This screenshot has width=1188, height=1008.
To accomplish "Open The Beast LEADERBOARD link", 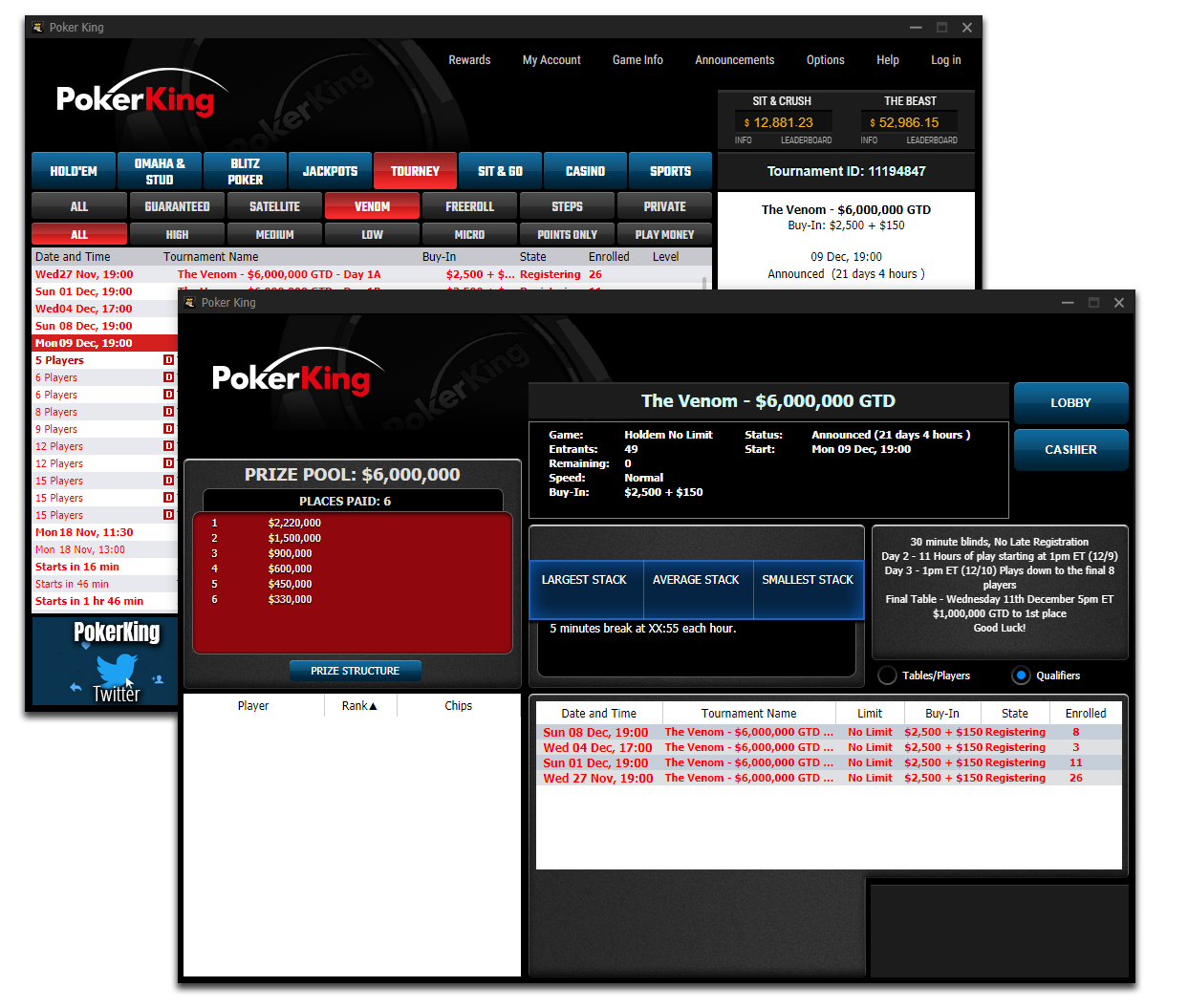I will [x=931, y=140].
